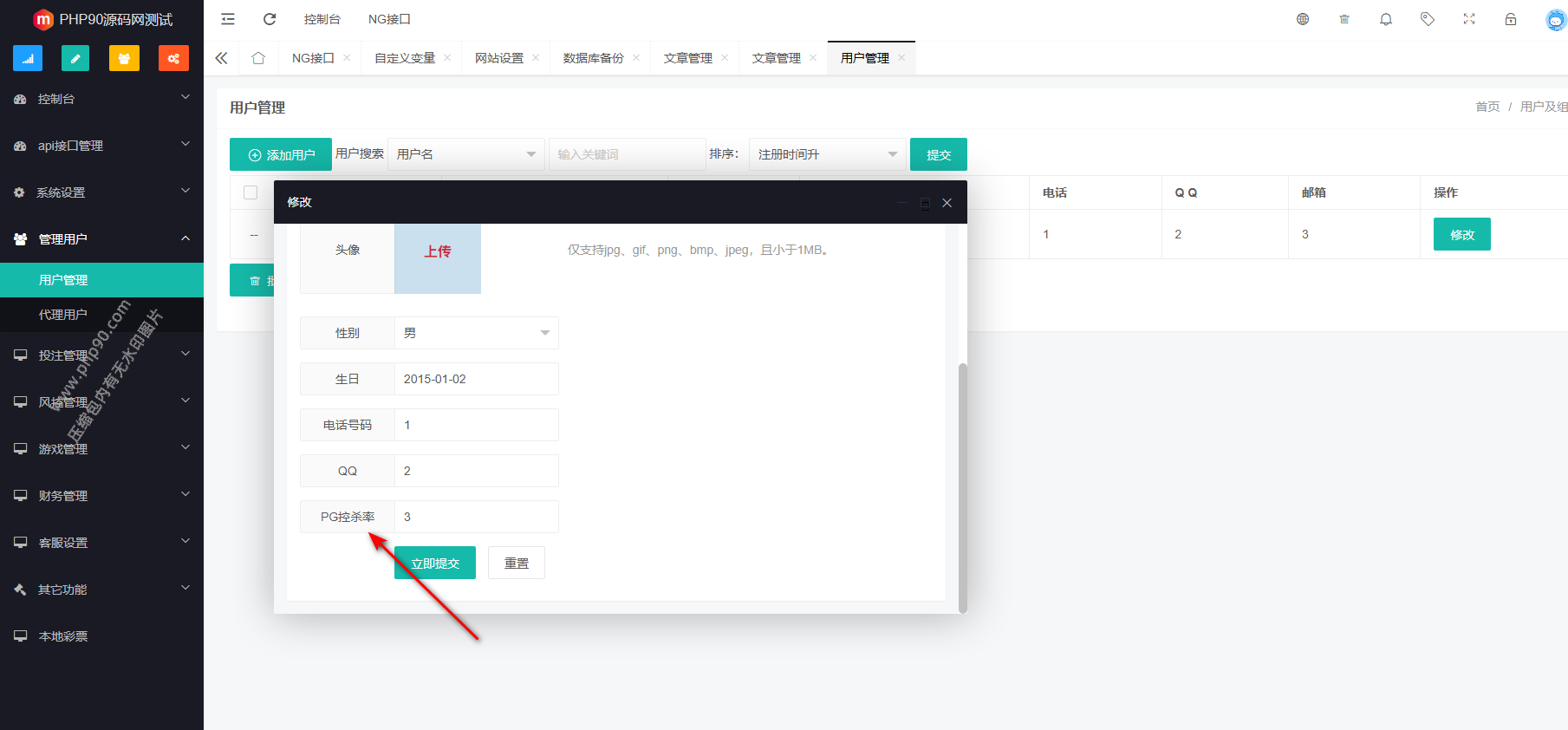Click the fullscreen toggle icon
The height and width of the screenshot is (730, 1568).
pyautogui.click(x=1469, y=19)
